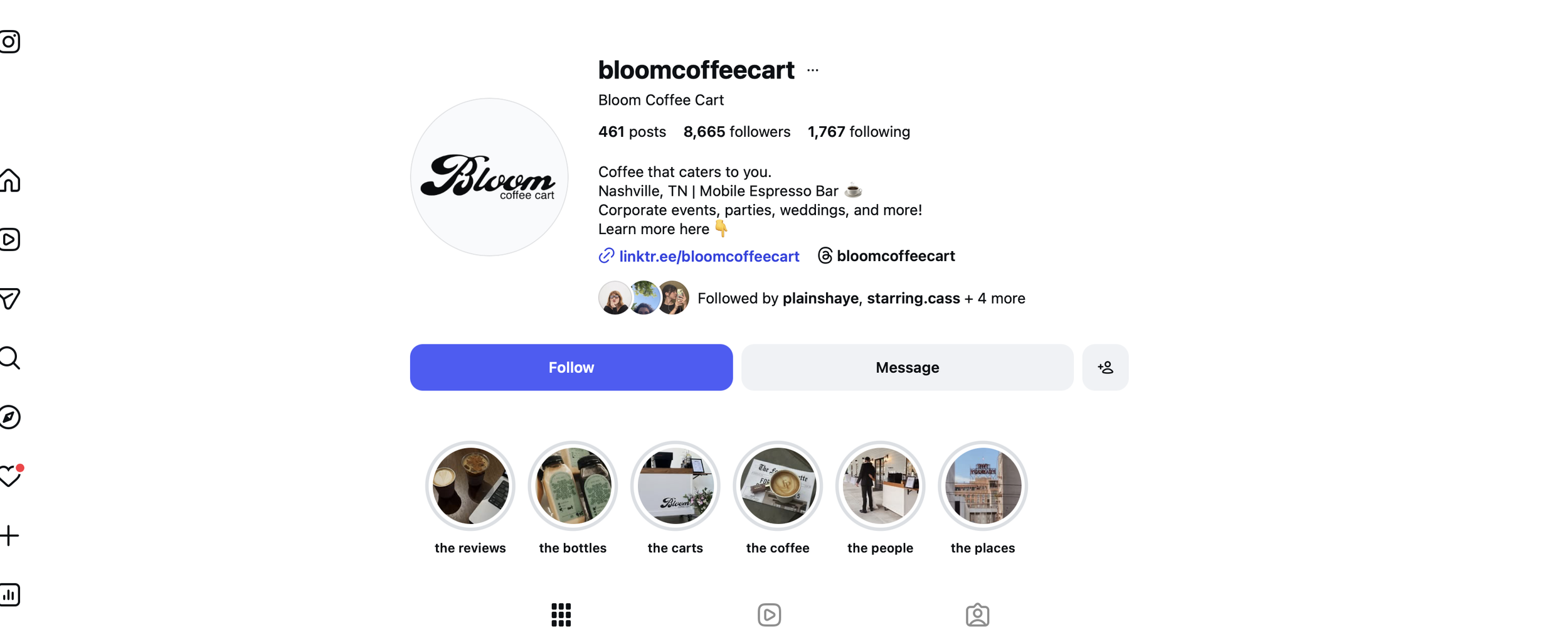Open Reels from the sidebar
The height and width of the screenshot is (637, 1568).
(x=9, y=239)
